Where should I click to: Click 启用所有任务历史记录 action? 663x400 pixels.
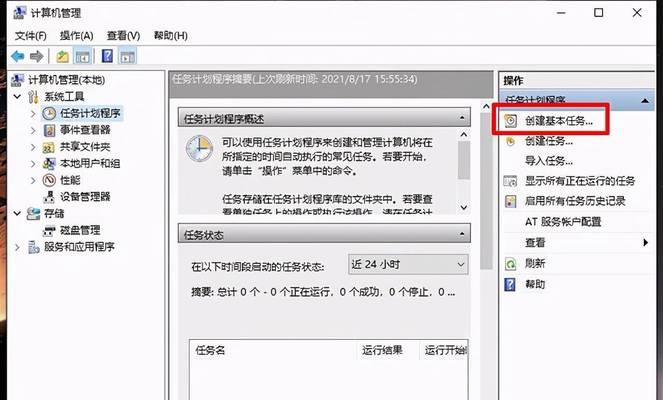[575, 201]
